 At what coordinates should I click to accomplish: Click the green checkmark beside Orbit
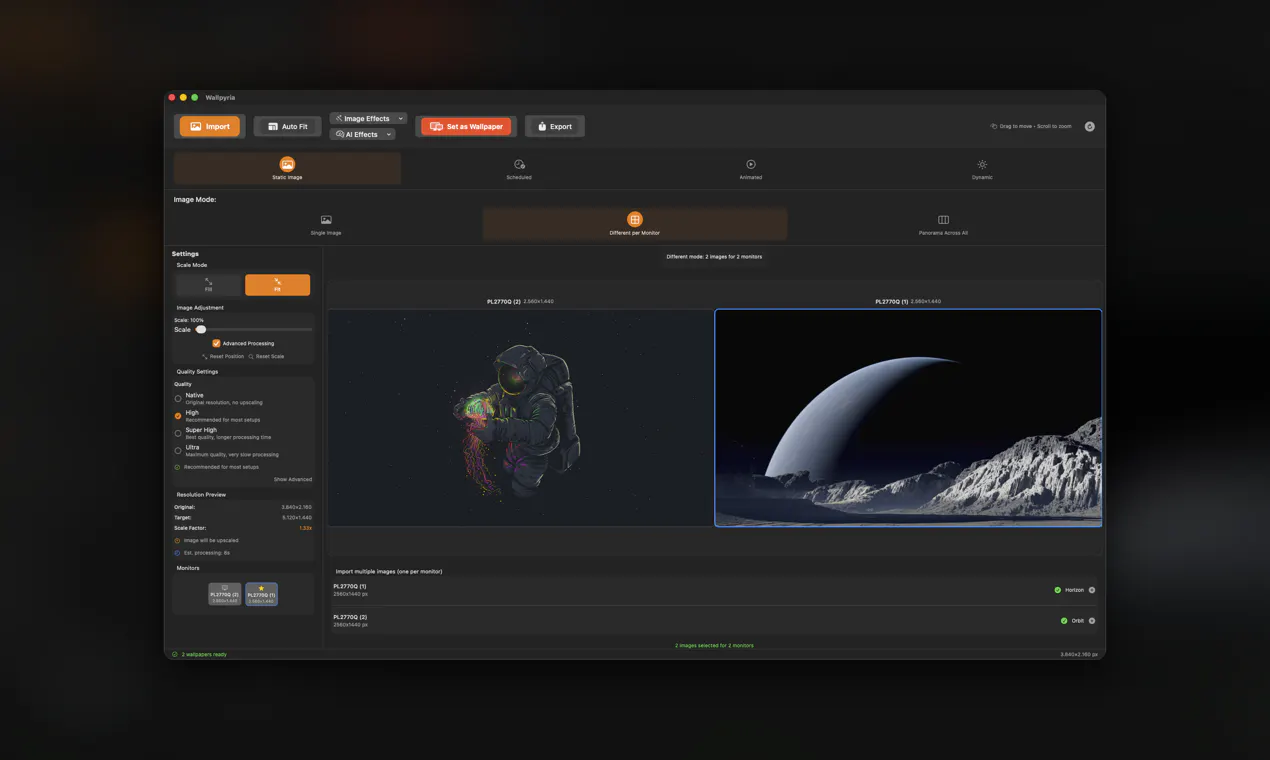[x=1064, y=621]
